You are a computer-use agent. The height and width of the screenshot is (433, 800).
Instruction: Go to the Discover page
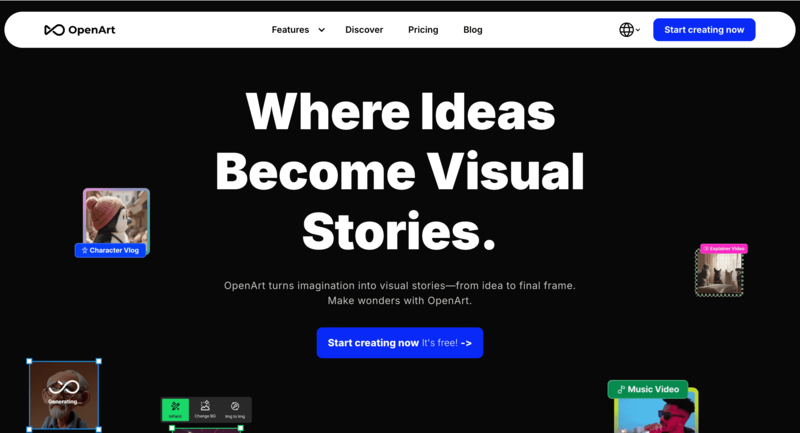[x=364, y=30]
